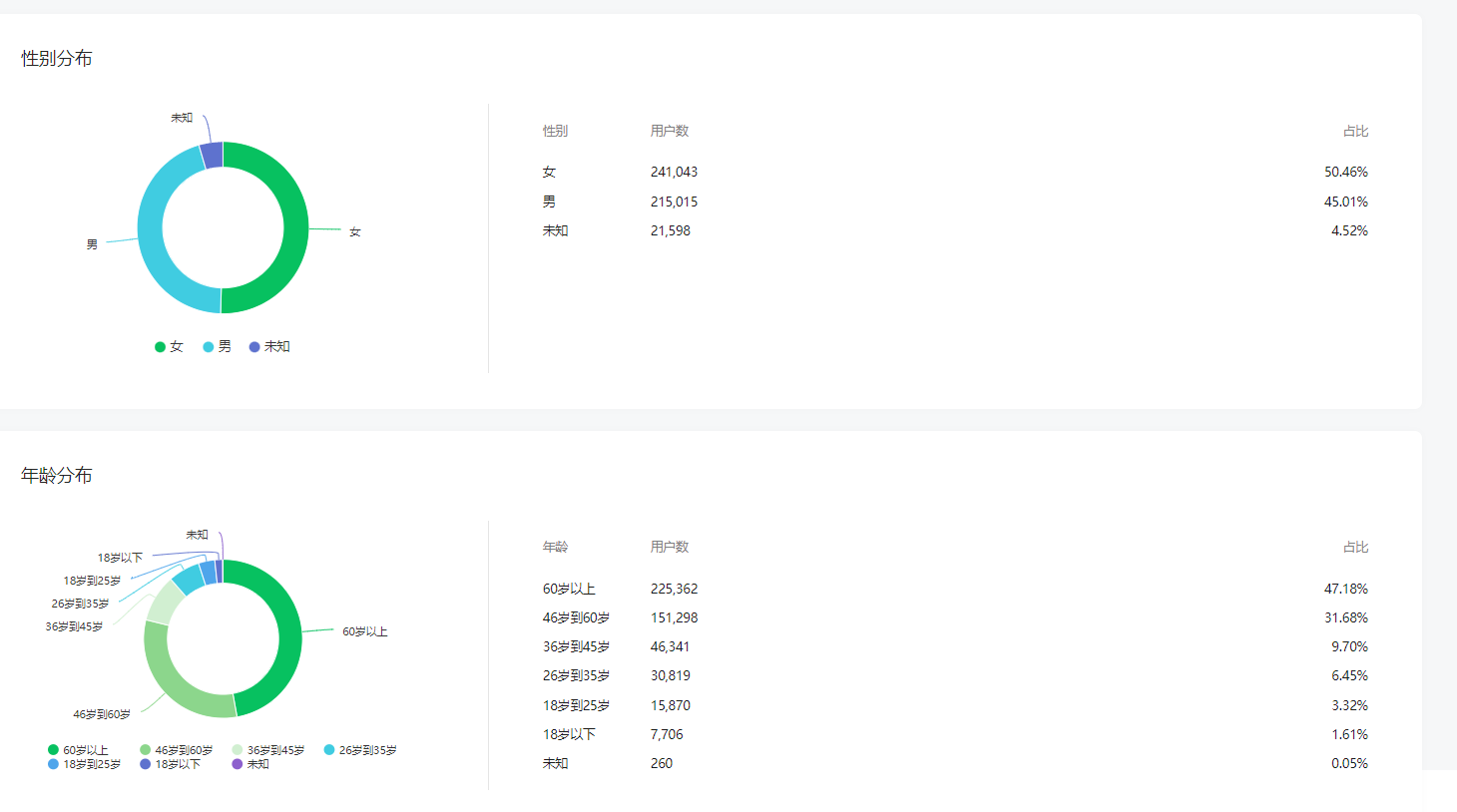Click 用户数 column header in gender table
The height and width of the screenshot is (812, 1457).
(669, 131)
